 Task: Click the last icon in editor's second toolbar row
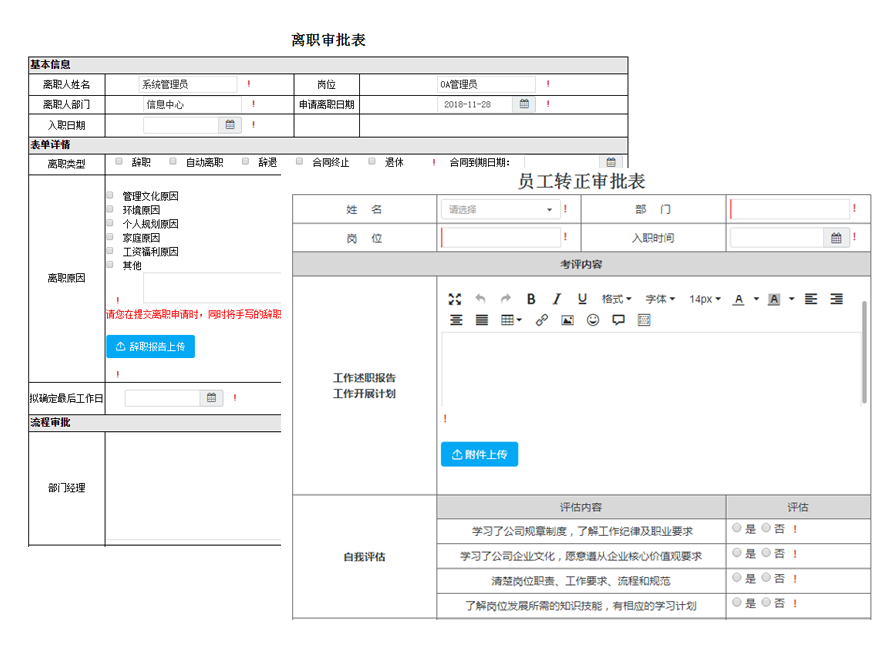tap(644, 320)
